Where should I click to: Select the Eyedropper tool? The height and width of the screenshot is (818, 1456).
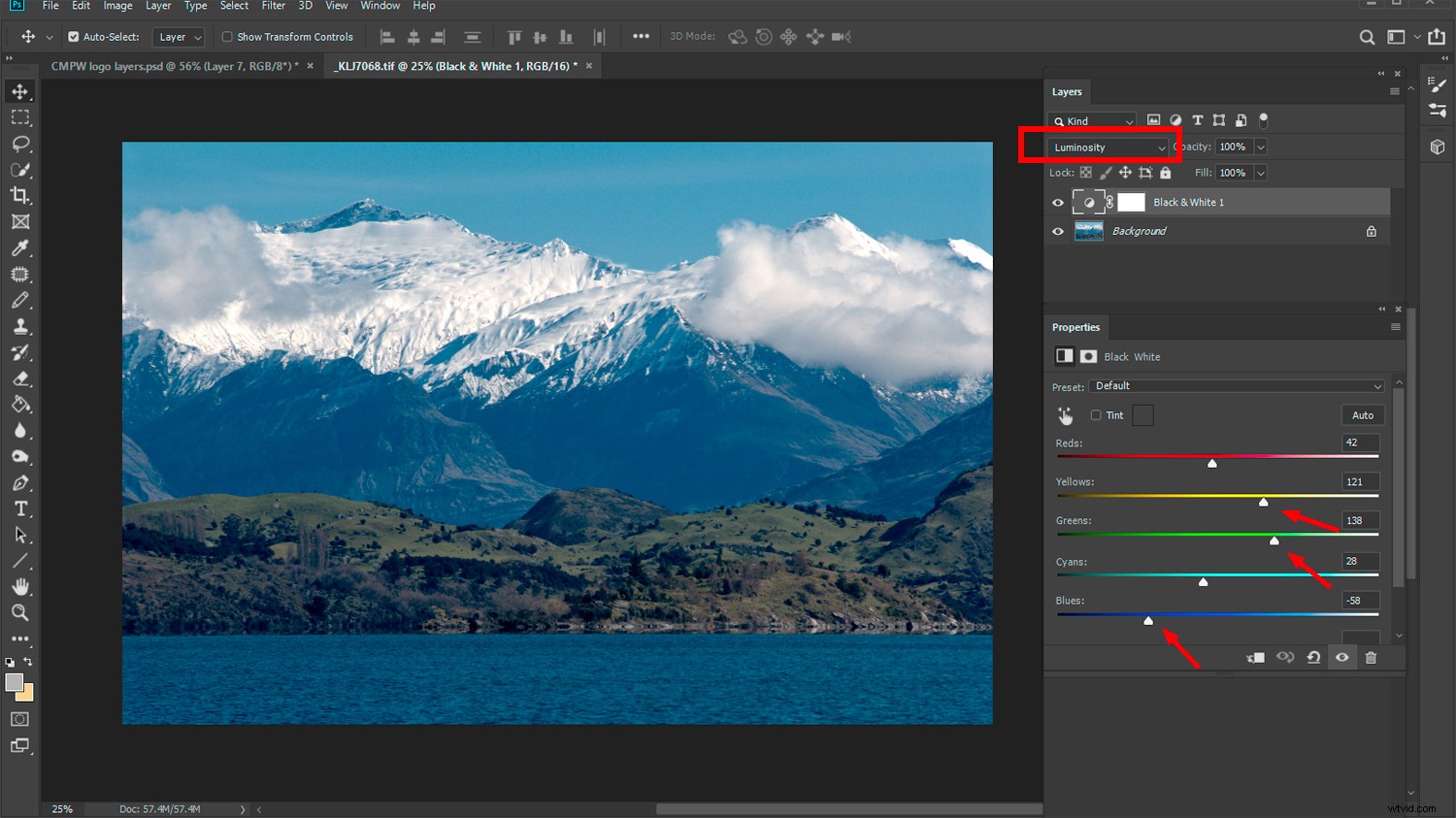pos(20,247)
